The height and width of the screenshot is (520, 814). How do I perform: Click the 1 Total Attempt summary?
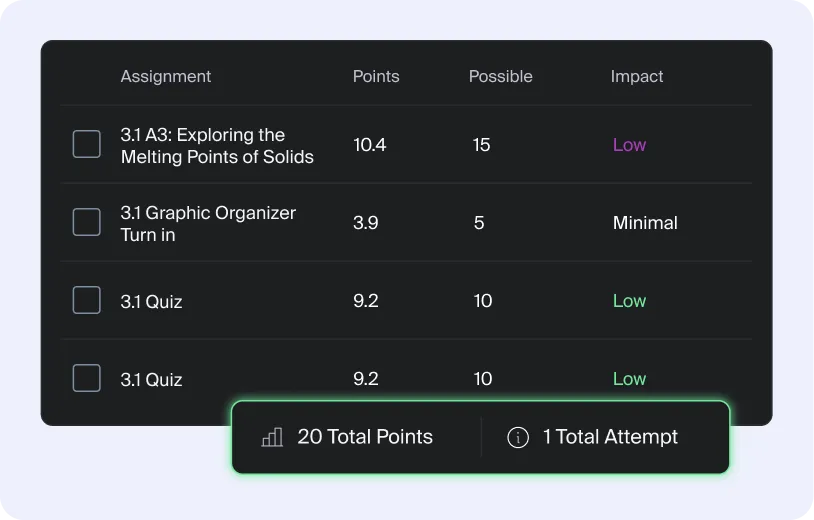[610, 437]
